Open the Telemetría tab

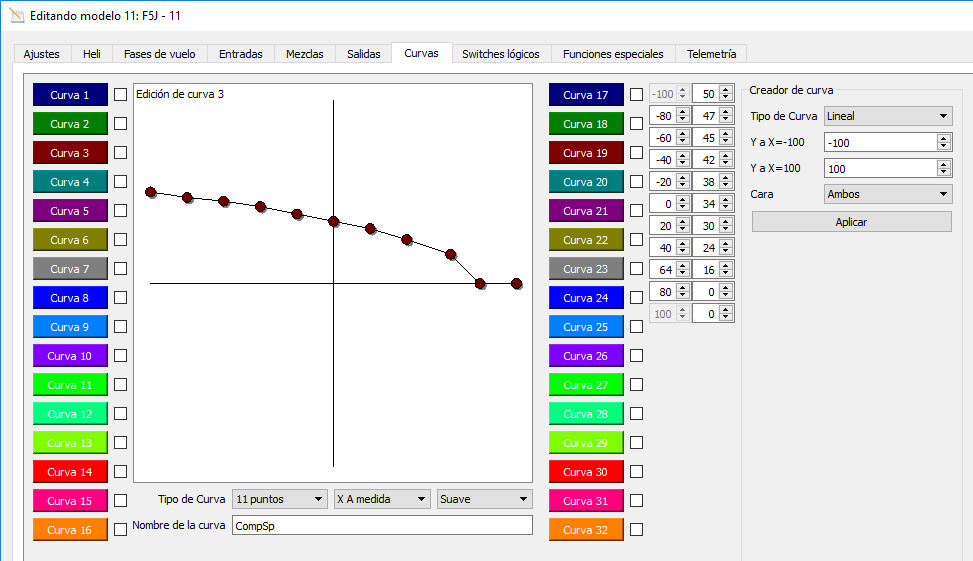[711, 54]
